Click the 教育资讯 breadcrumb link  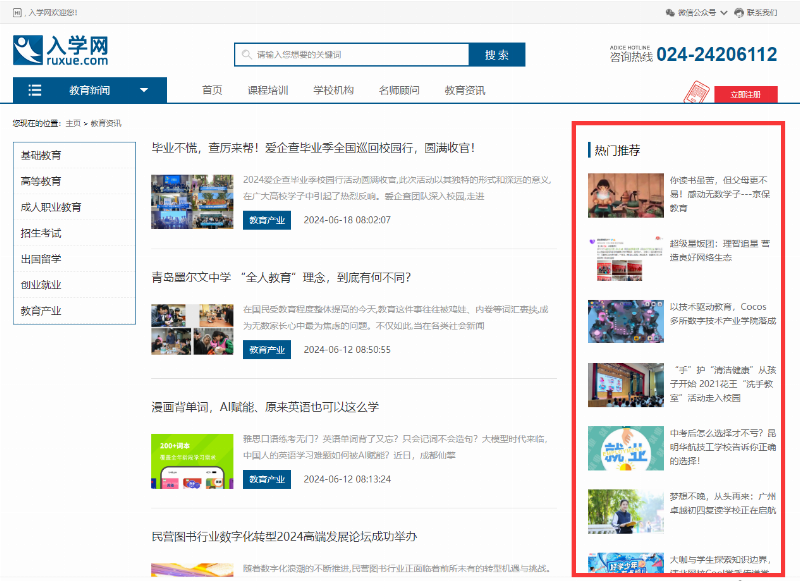[x=106, y=123]
